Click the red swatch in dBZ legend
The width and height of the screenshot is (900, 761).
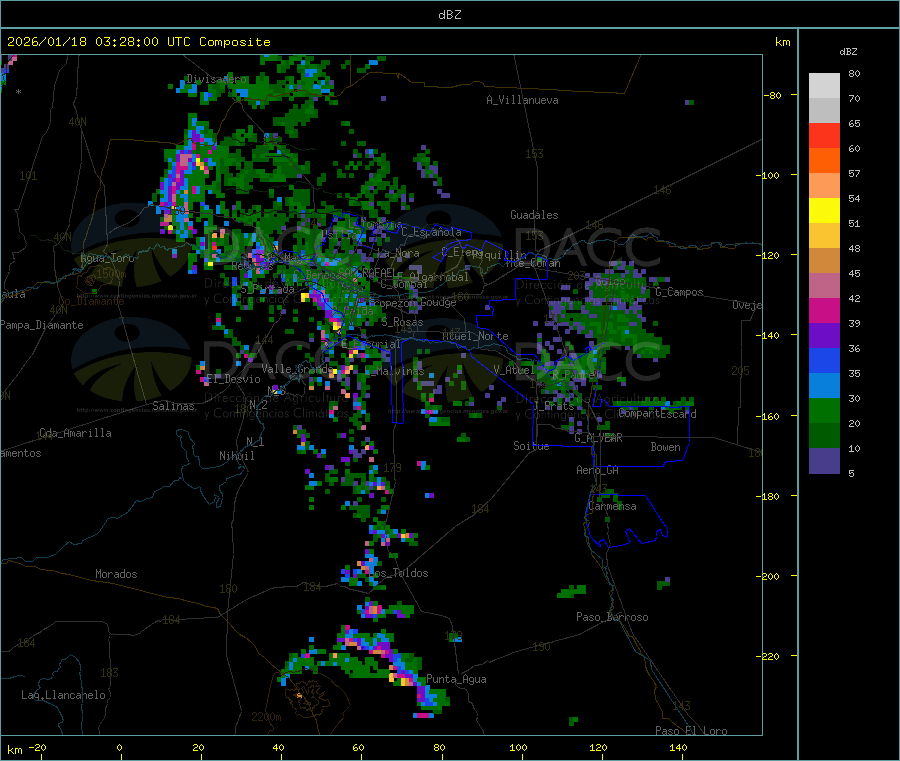point(824,135)
